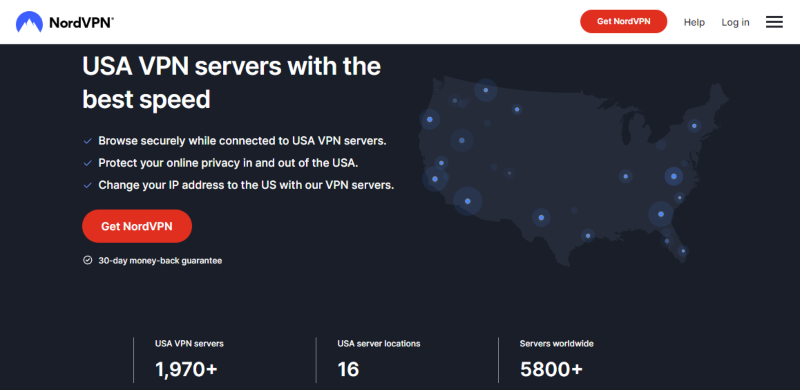Click the checkmark beside "Change your IP address"
Image resolution: width=800 pixels, height=390 pixels.
(x=88, y=185)
